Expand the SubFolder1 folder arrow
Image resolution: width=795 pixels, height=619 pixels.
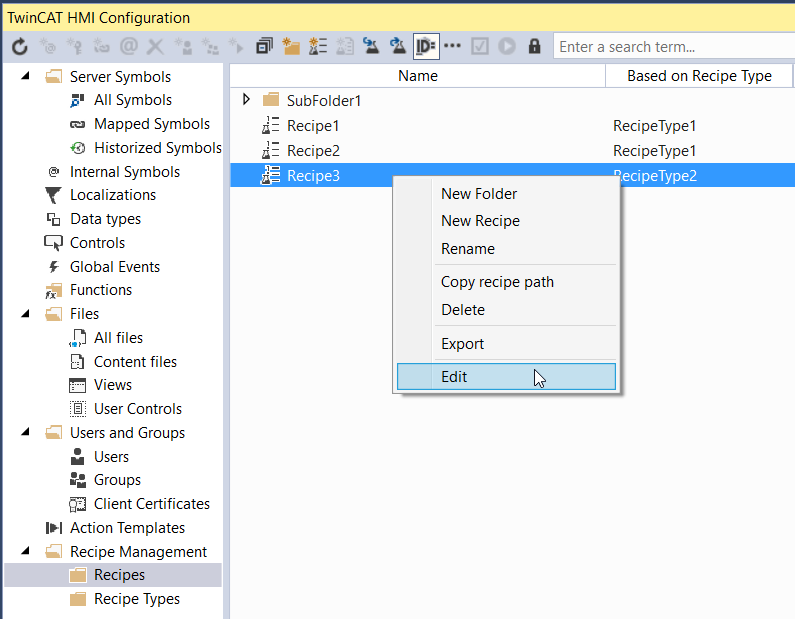(246, 99)
